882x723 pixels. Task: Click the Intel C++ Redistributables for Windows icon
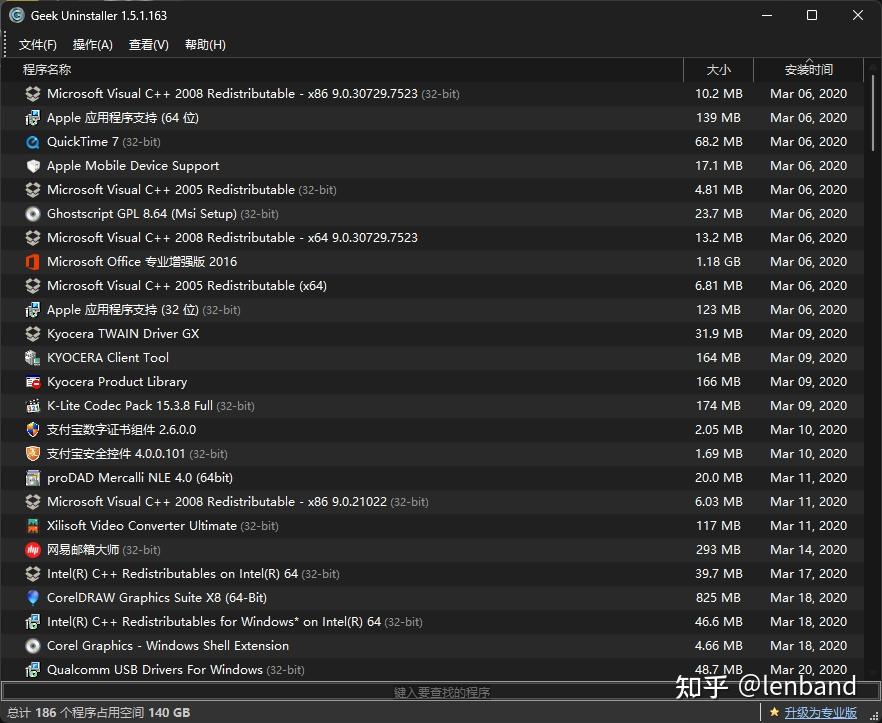33,622
